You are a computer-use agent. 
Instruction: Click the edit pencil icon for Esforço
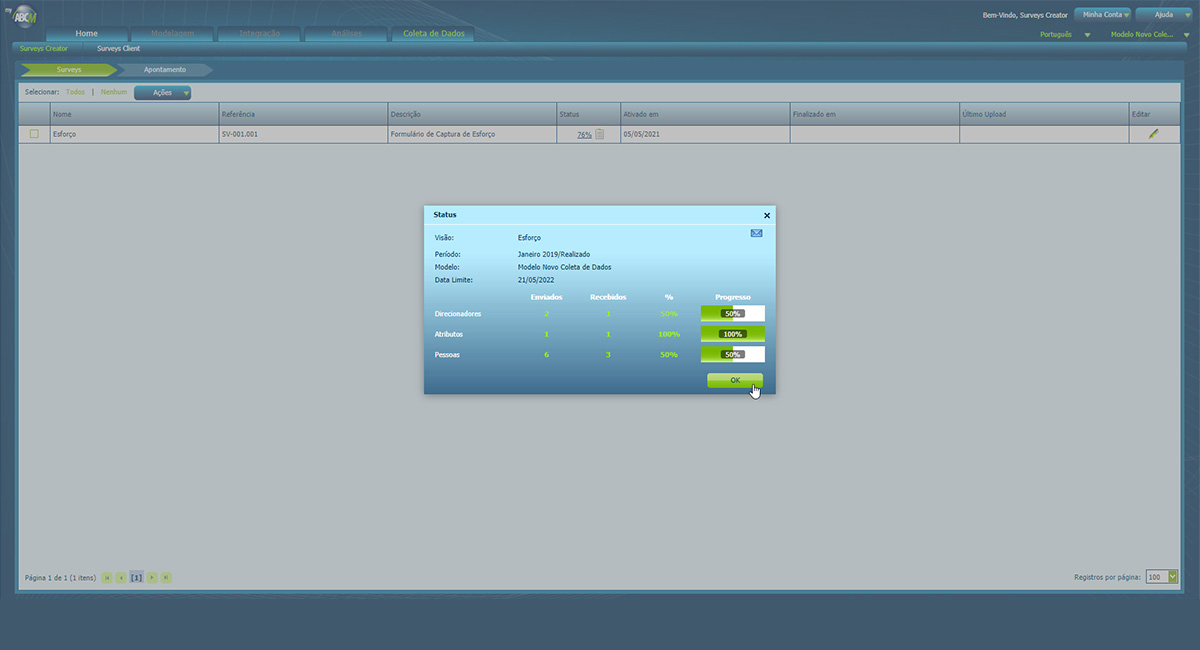(x=1153, y=134)
